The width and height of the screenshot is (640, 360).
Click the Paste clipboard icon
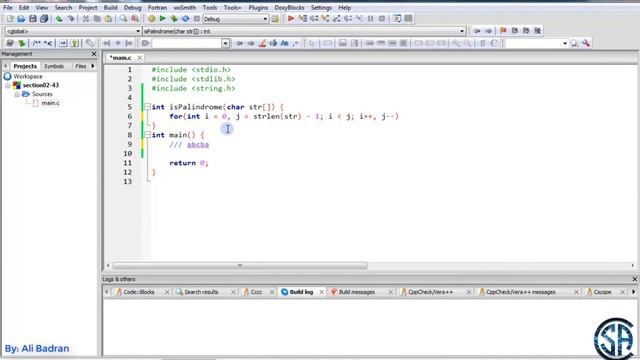pos(108,19)
